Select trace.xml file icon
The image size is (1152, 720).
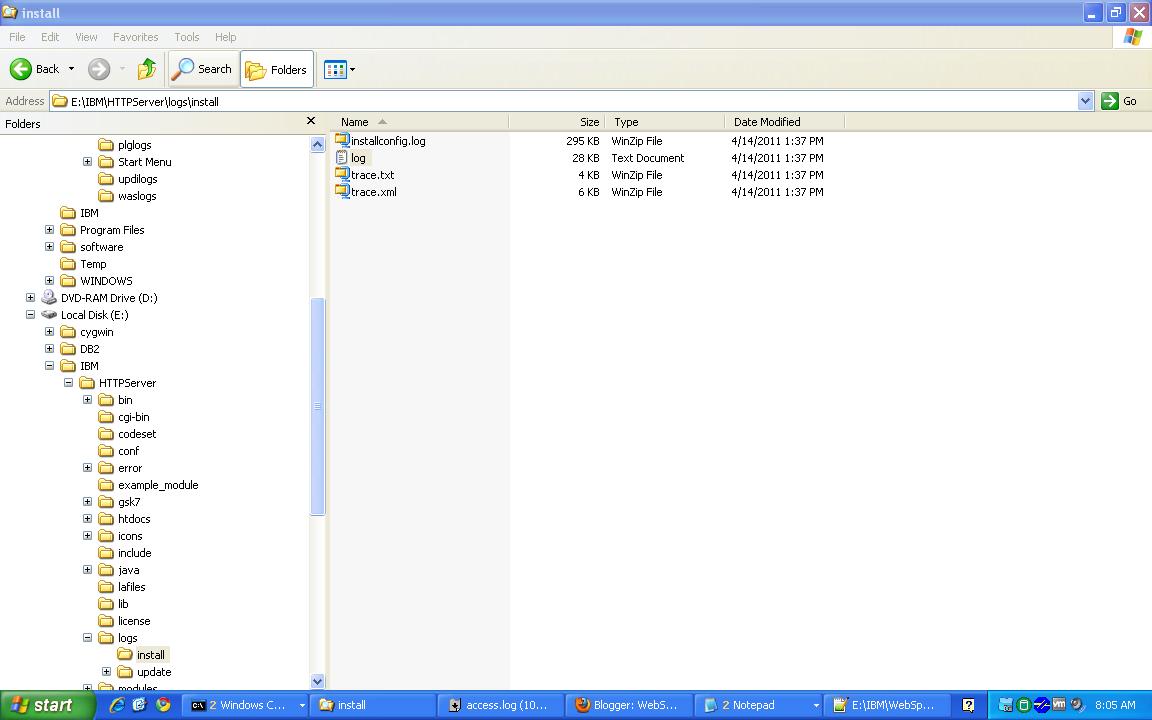[342, 192]
